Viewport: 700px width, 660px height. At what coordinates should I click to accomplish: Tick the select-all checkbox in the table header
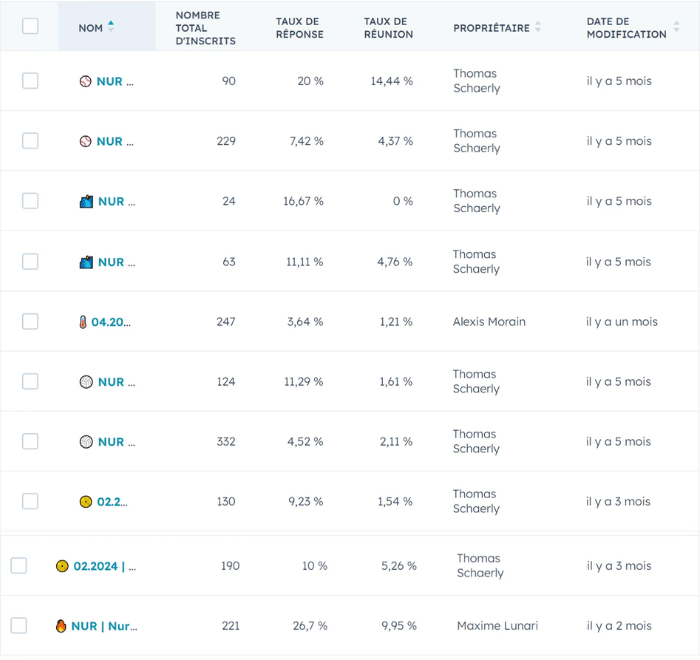click(x=30, y=26)
